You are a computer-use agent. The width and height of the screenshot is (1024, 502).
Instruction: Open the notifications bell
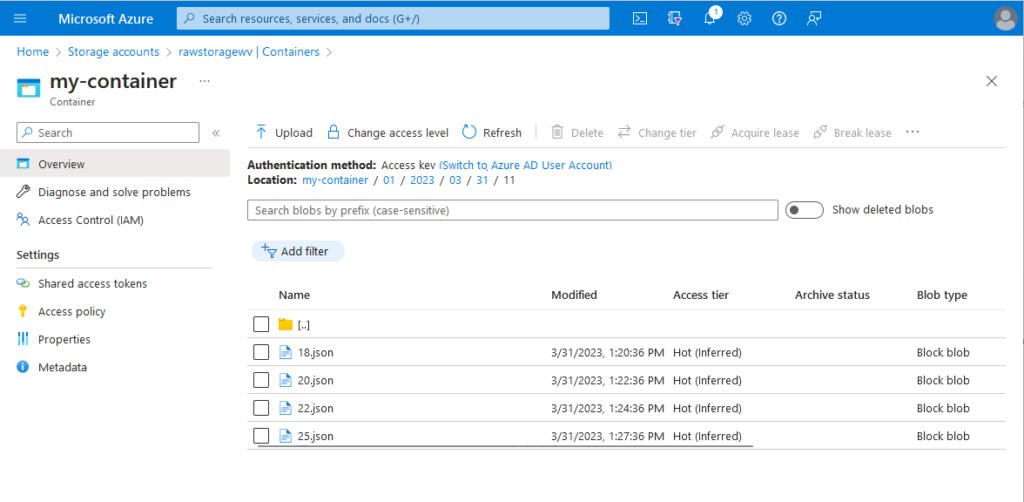pos(710,19)
